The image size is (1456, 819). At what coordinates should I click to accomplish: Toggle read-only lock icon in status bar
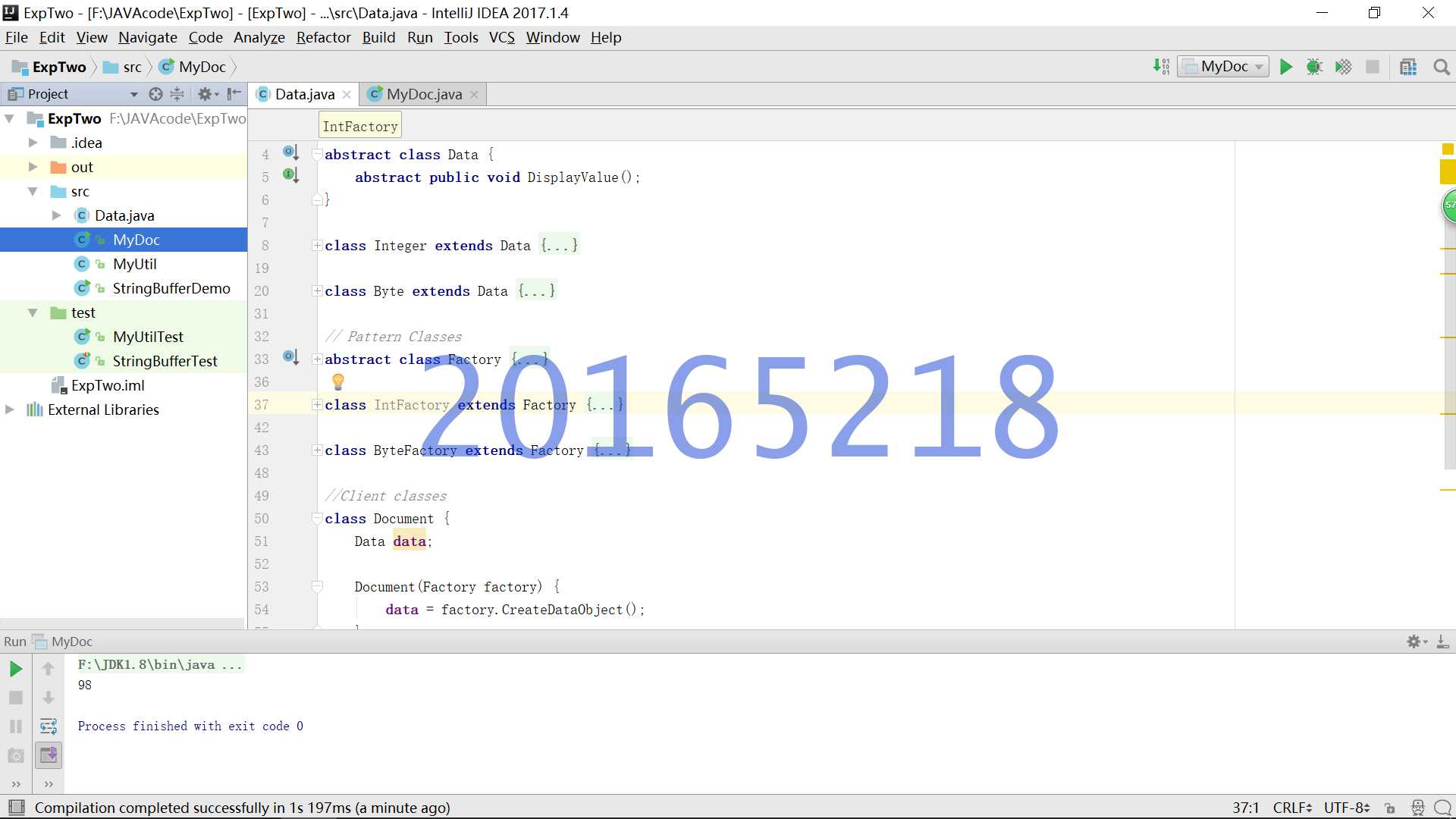pyautogui.click(x=1389, y=808)
